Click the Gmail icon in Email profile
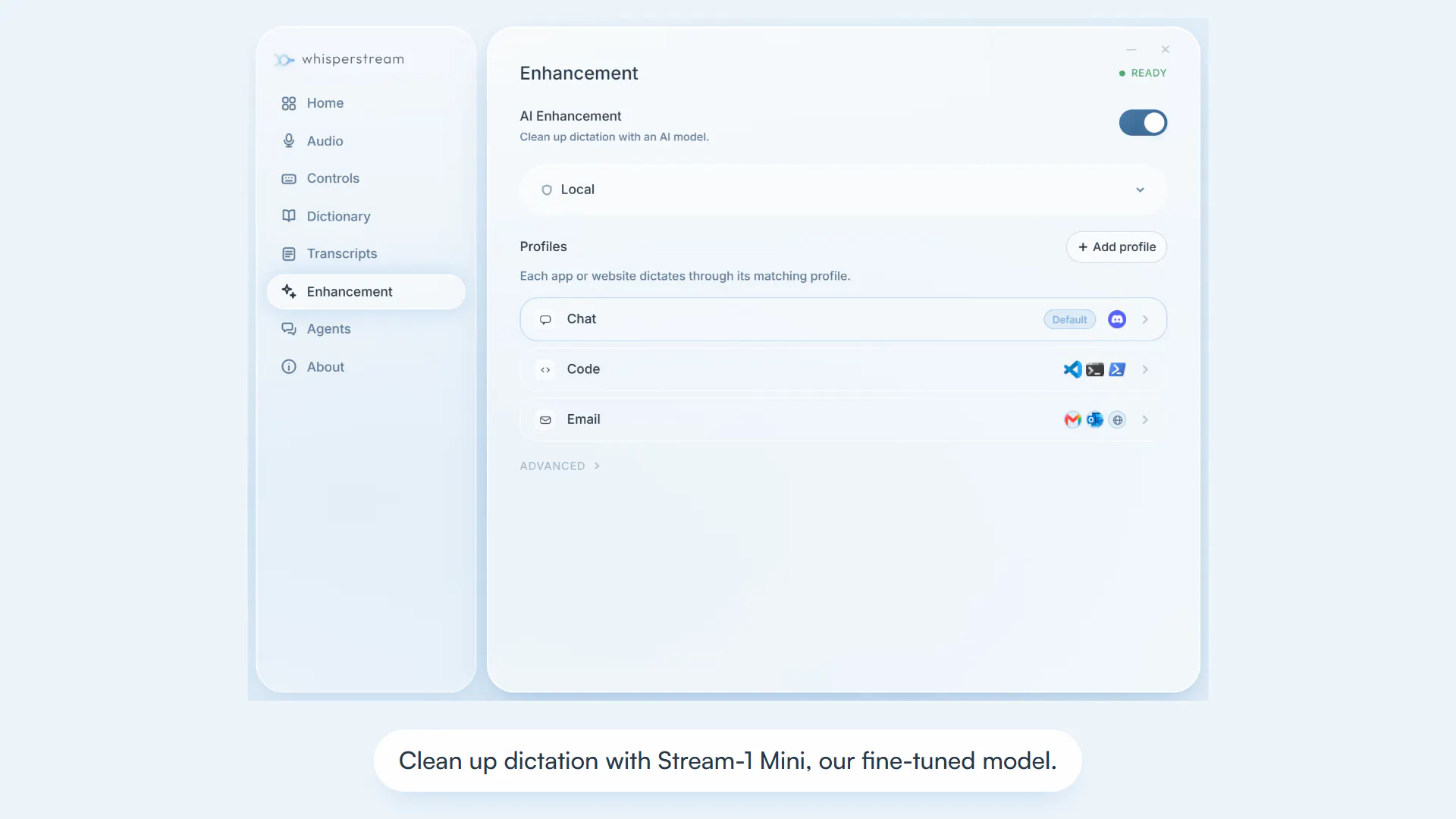This screenshot has width=1456, height=819. click(1072, 420)
